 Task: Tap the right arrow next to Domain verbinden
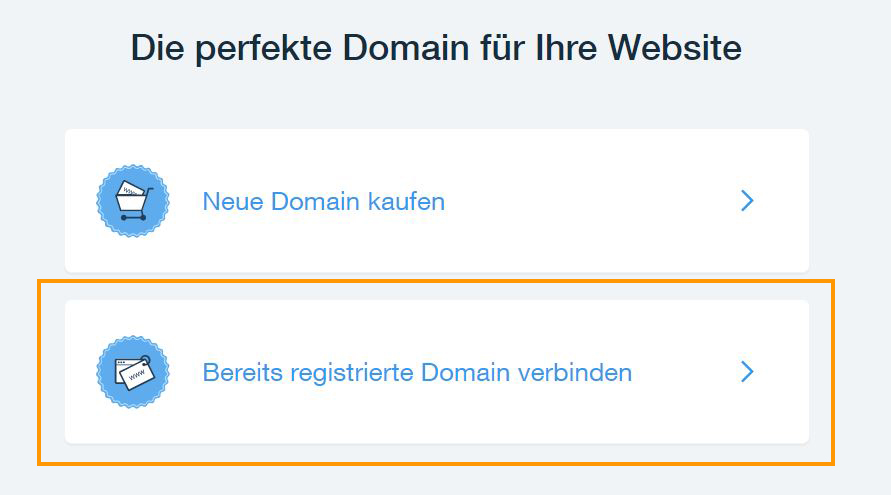tap(747, 372)
